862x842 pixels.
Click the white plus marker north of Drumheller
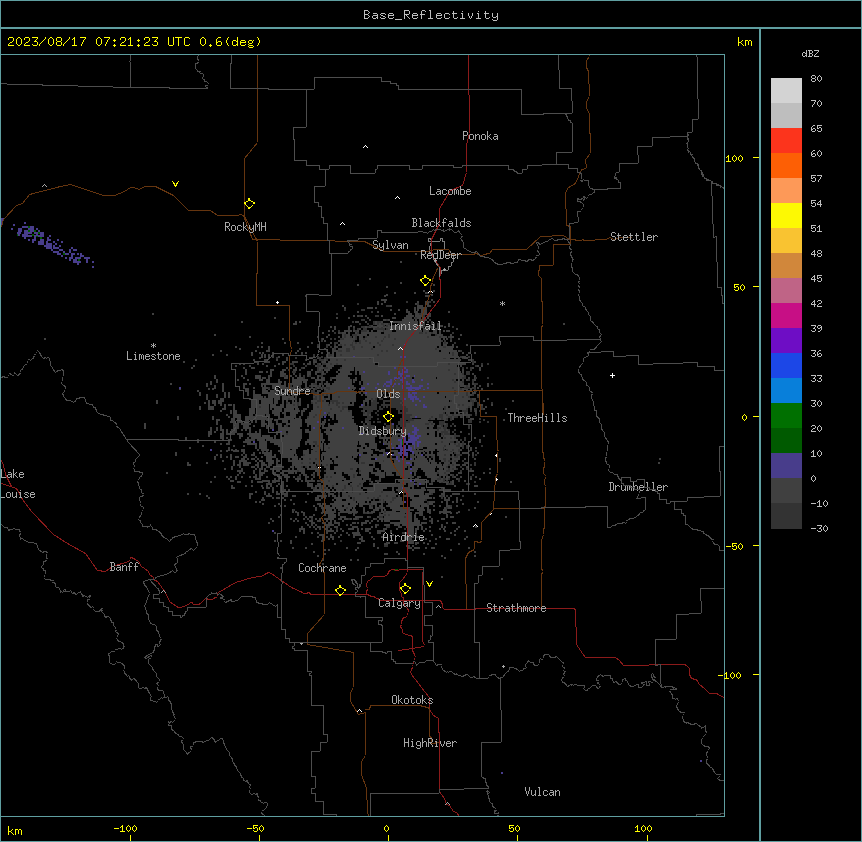point(612,375)
